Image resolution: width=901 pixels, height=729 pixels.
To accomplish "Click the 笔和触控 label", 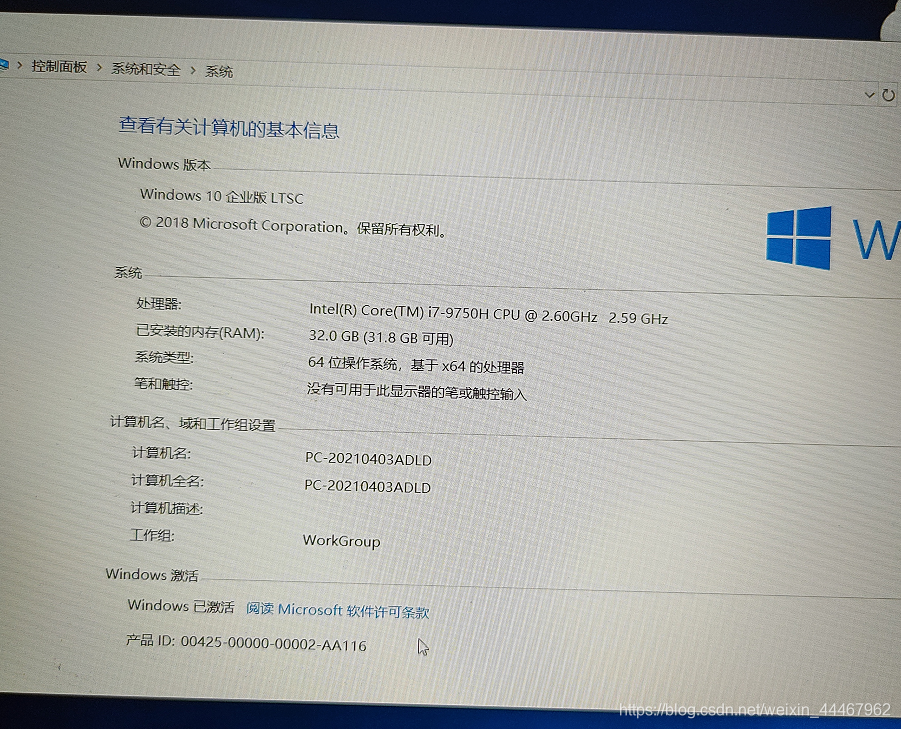I will tap(163, 384).
